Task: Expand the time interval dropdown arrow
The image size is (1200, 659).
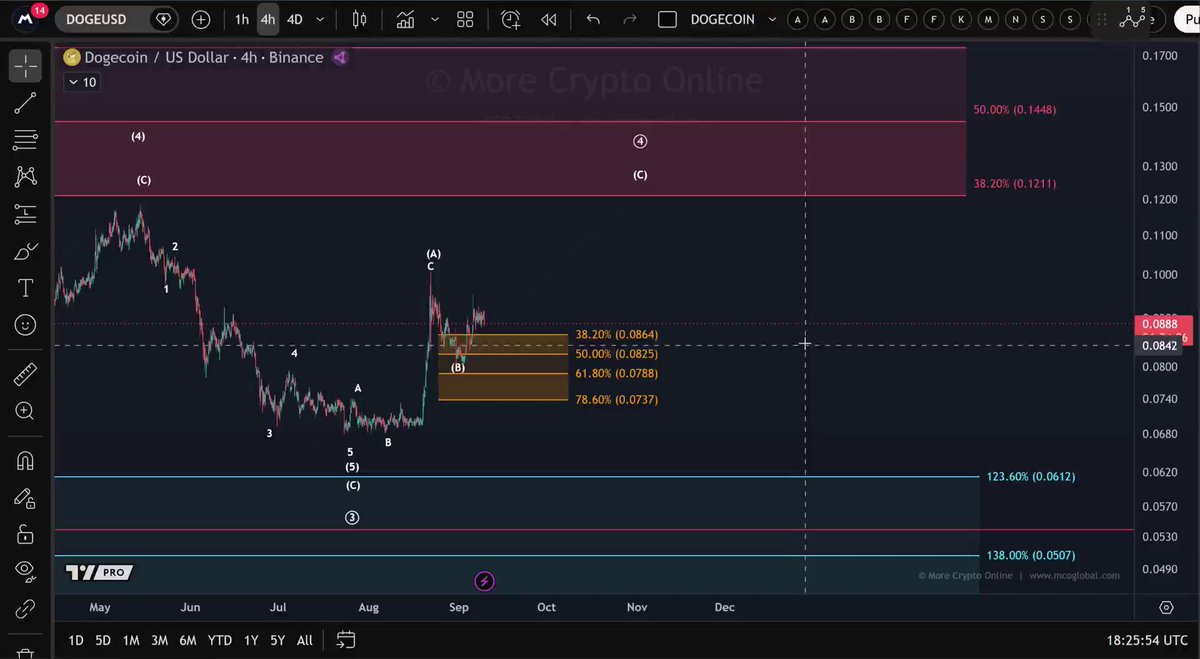Action: click(320, 19)
